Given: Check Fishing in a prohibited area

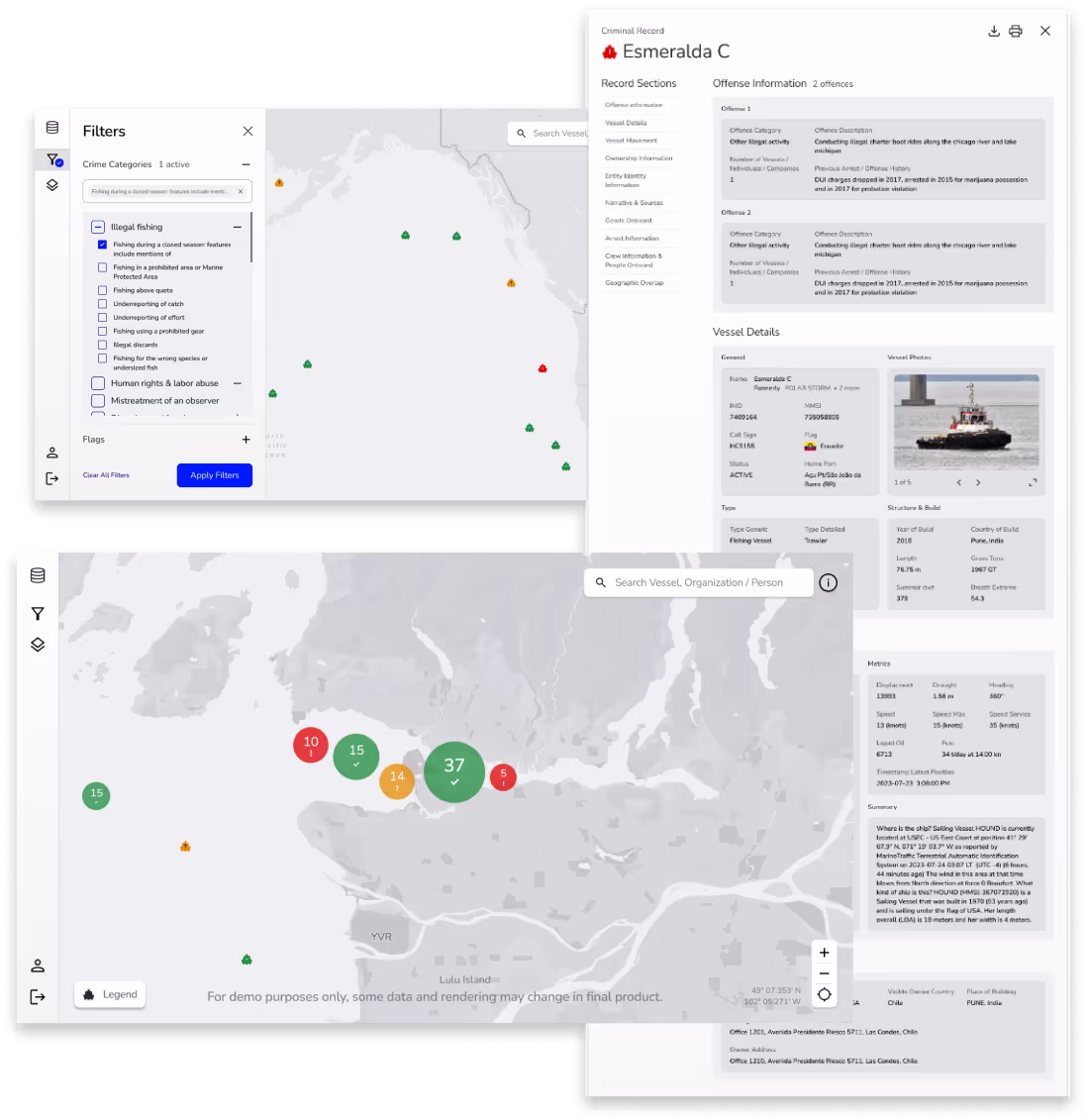Looking at the screenshot, I should pyautogui.click(x=102, y=267).
